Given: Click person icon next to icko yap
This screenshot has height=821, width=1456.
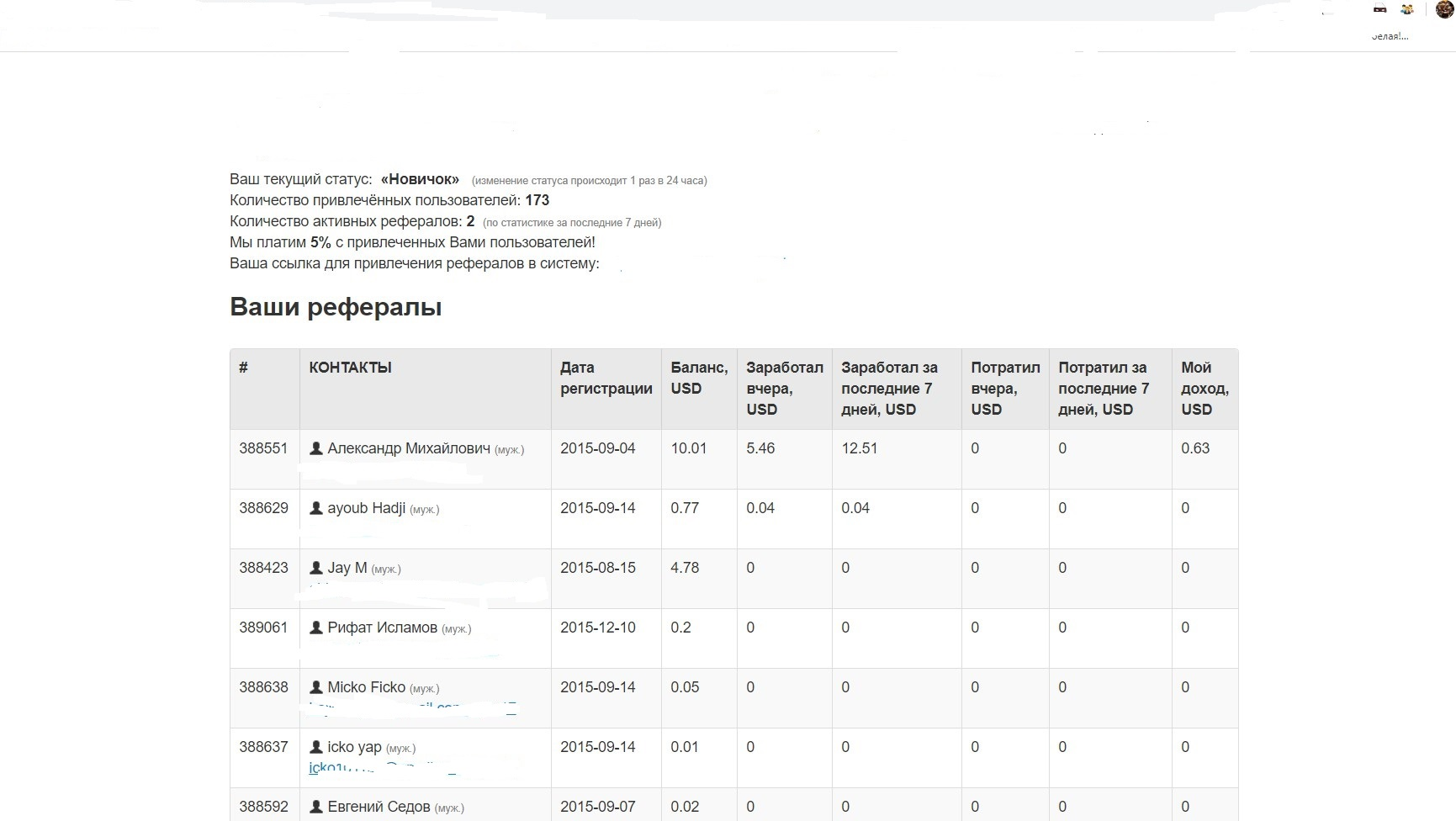Looking at the screenshot, I should click(316, 747).
